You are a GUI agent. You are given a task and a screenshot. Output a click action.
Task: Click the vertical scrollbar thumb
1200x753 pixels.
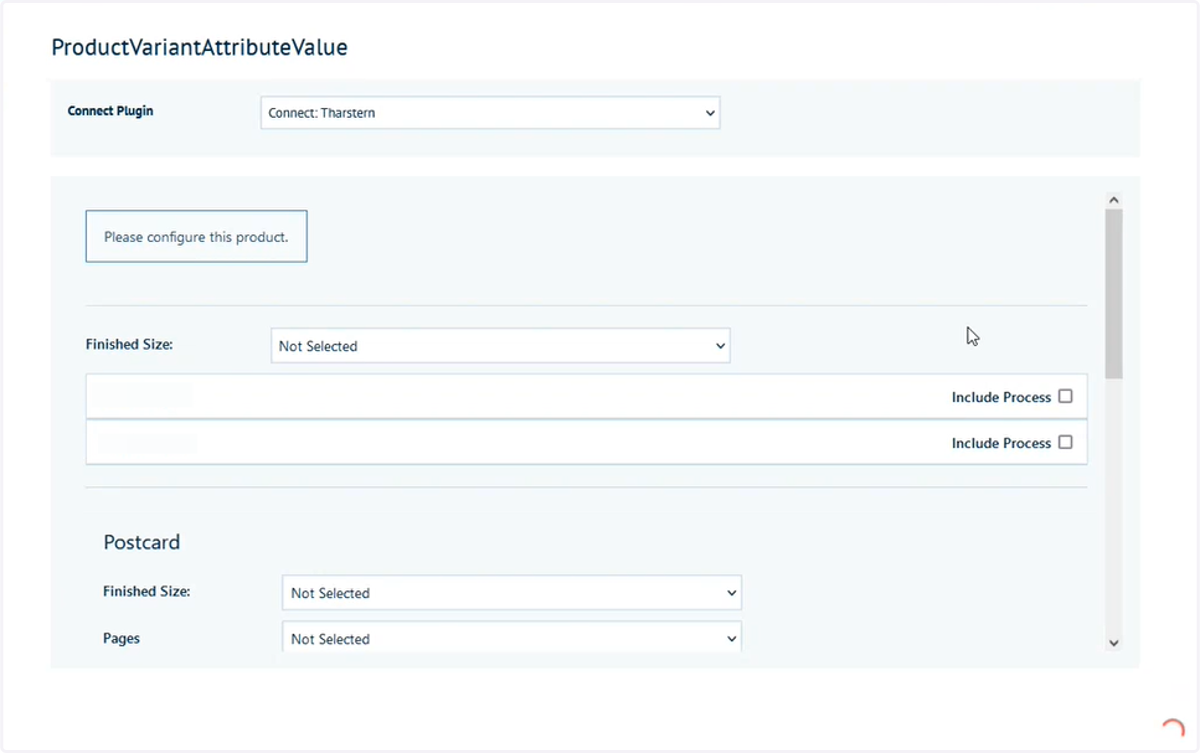point(1114,294)
